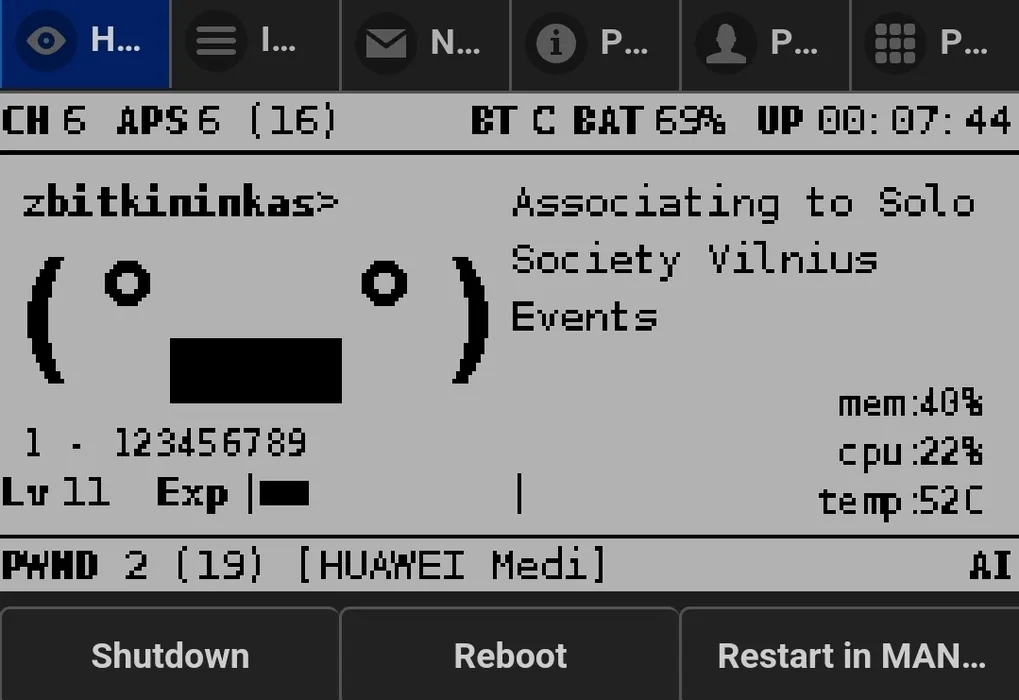Screen dimensions: 1019x700
Task: Click the BAT 69% battery indicator
Action: (x=649, y=121)
